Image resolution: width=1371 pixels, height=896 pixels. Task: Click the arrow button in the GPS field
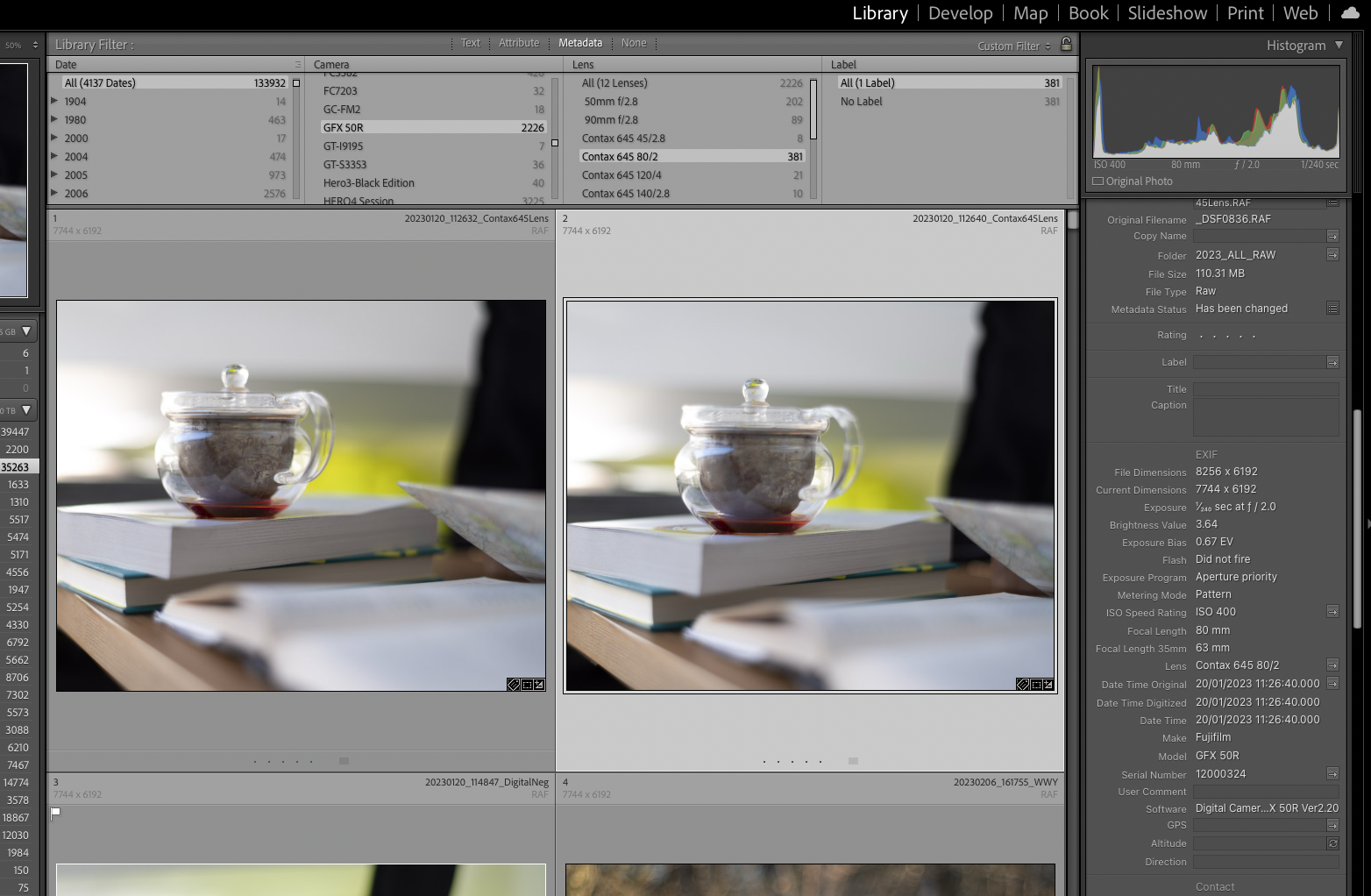pyautogui.click(x=1332, y=825)
